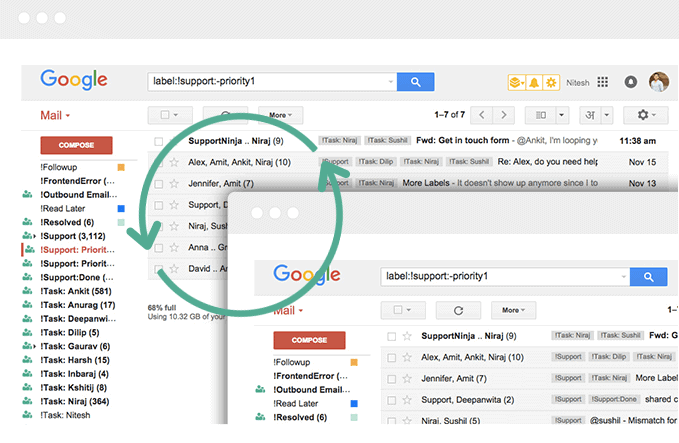Toggle the select-all checkbox in back window toolbar
The image size is (679, 443).
coord(165,115)
